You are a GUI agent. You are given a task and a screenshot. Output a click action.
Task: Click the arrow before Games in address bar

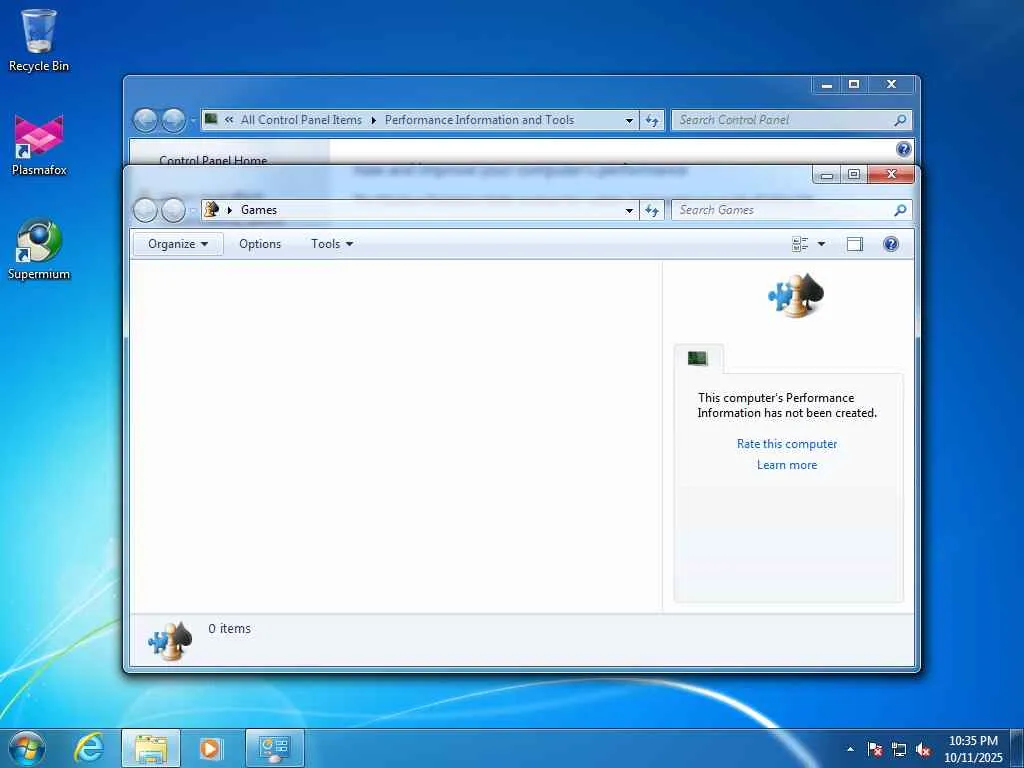pyautogui.click(x=229, y=210)
